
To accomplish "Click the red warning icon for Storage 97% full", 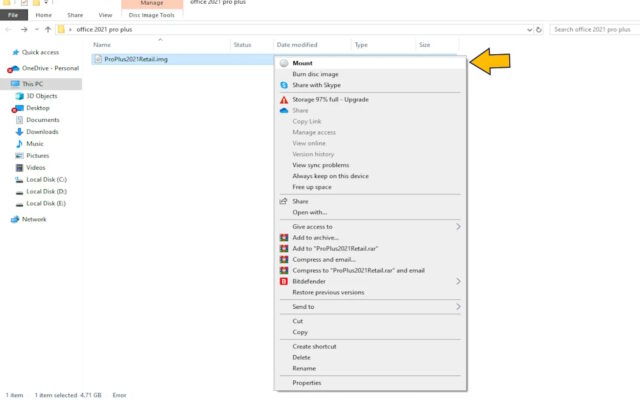I will pyautogui.click(x=284, y=99).
